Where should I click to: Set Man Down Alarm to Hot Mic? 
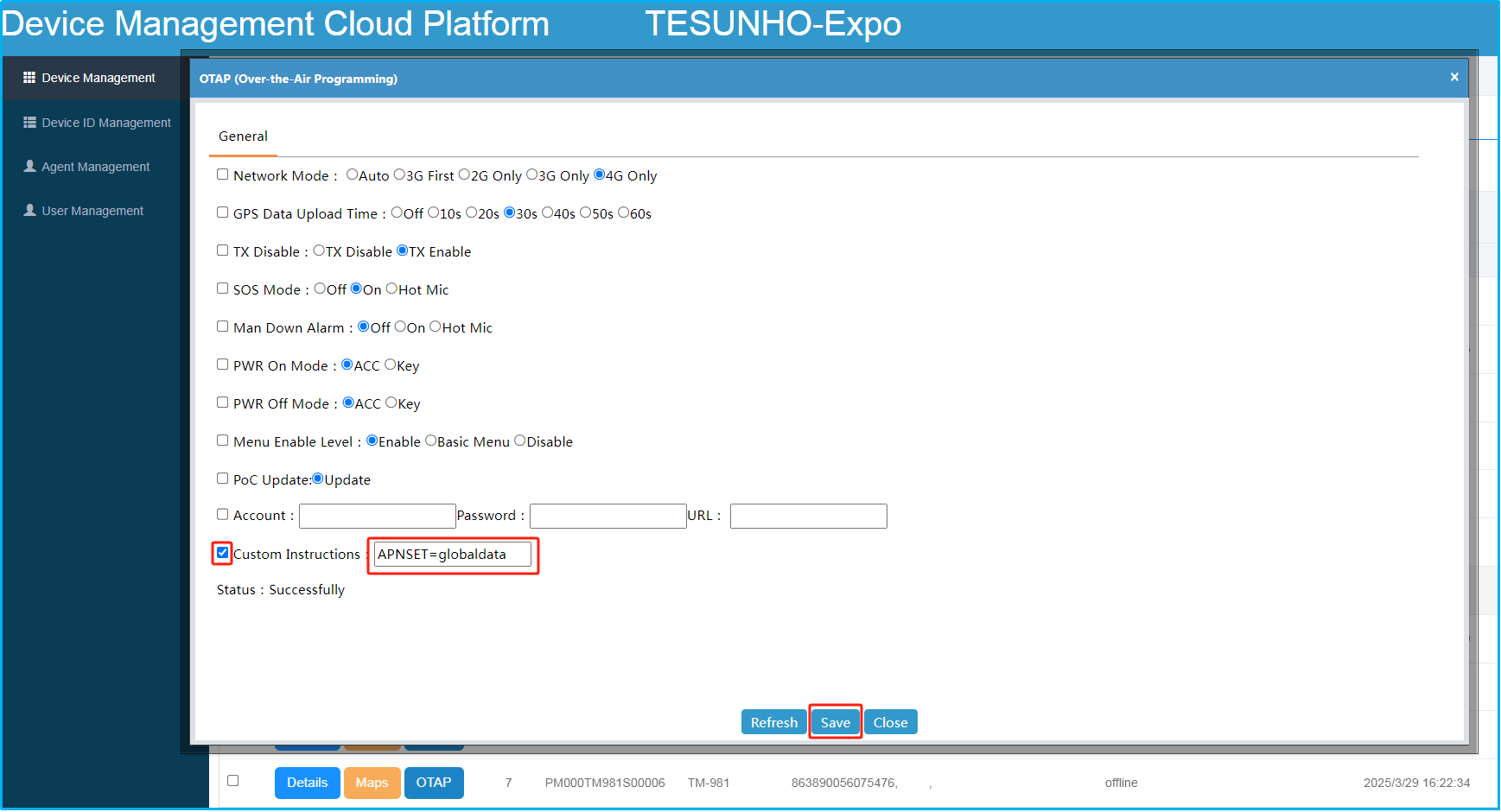[436, 327]
